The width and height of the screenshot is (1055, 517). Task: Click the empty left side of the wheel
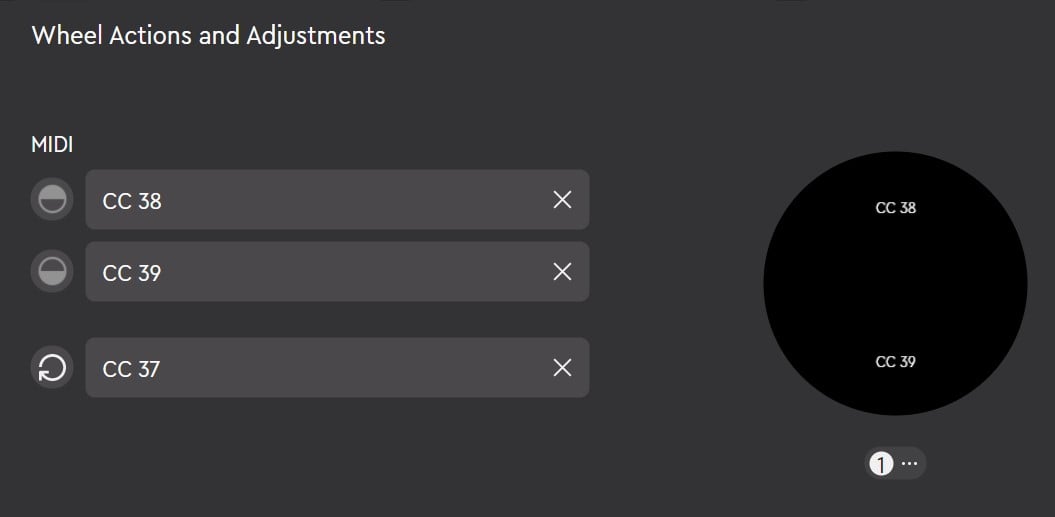[800, 284]
